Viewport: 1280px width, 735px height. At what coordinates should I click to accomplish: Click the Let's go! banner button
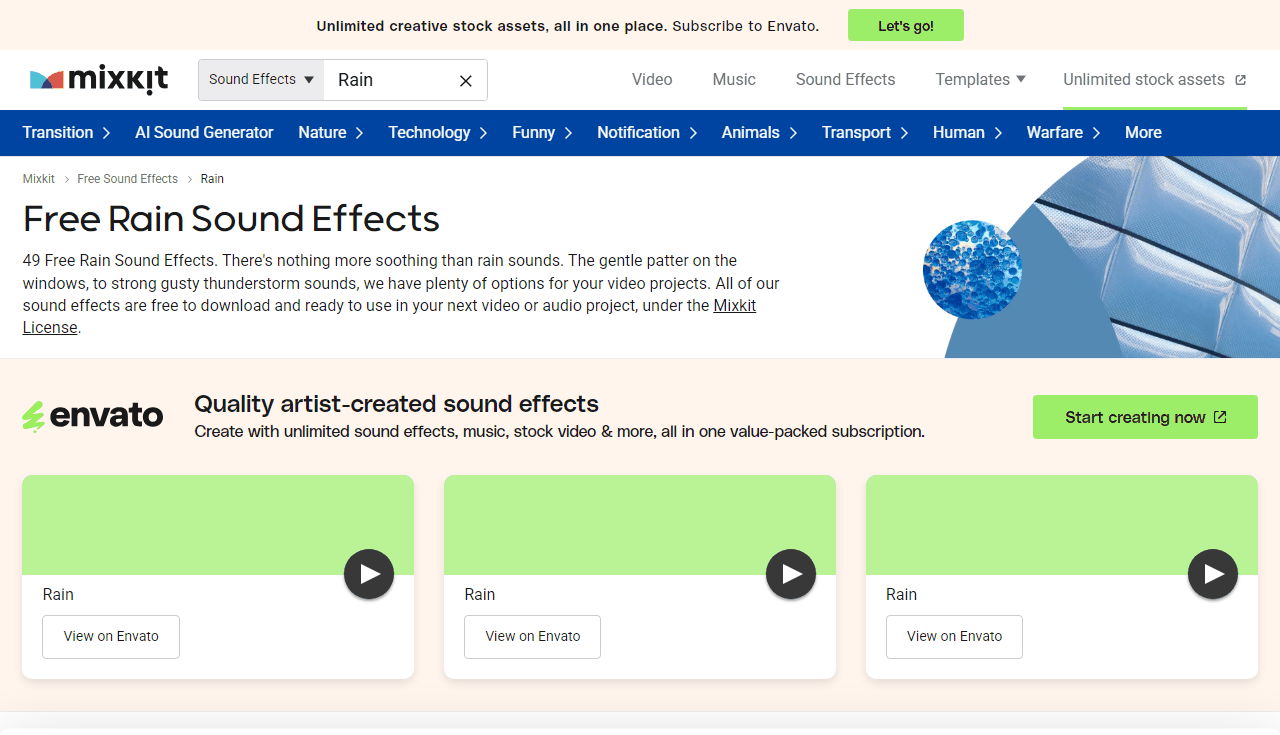(x=906, y=26)
